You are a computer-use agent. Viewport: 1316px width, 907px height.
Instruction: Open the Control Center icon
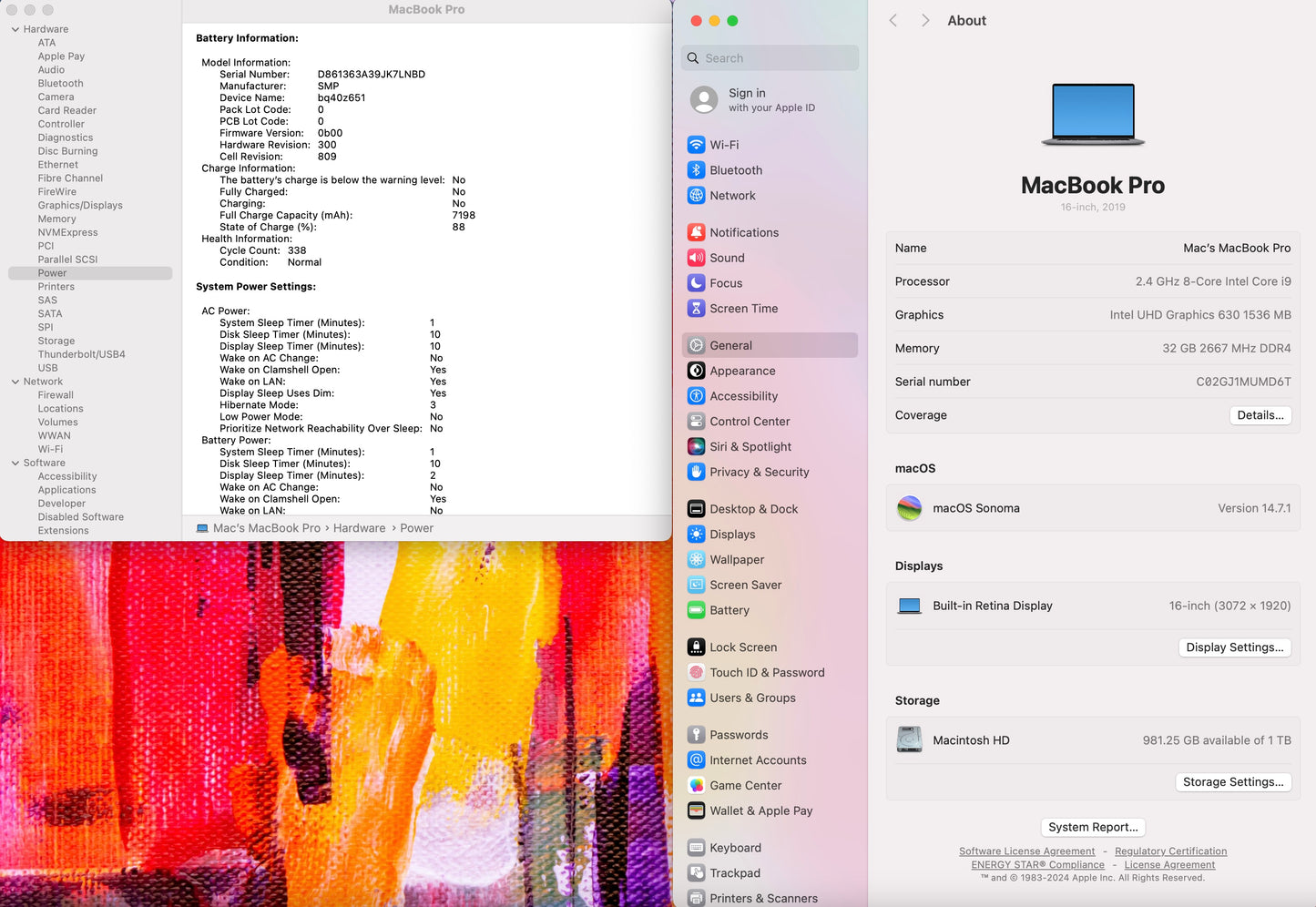[x=696, y=422]
